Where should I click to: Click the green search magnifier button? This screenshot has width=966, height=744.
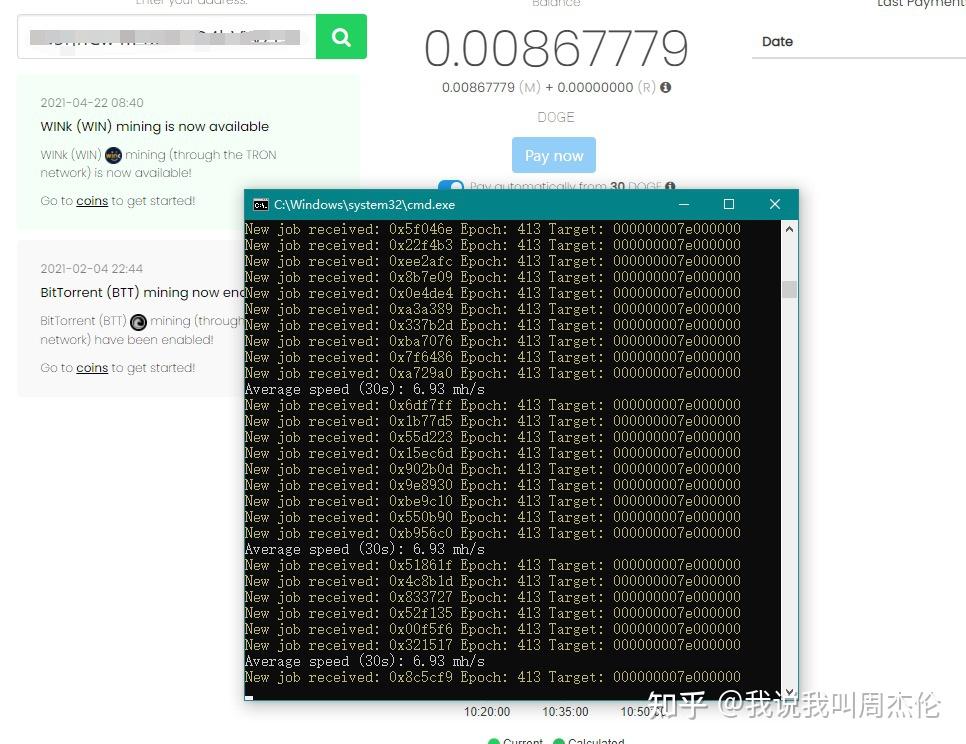[341, 37]
